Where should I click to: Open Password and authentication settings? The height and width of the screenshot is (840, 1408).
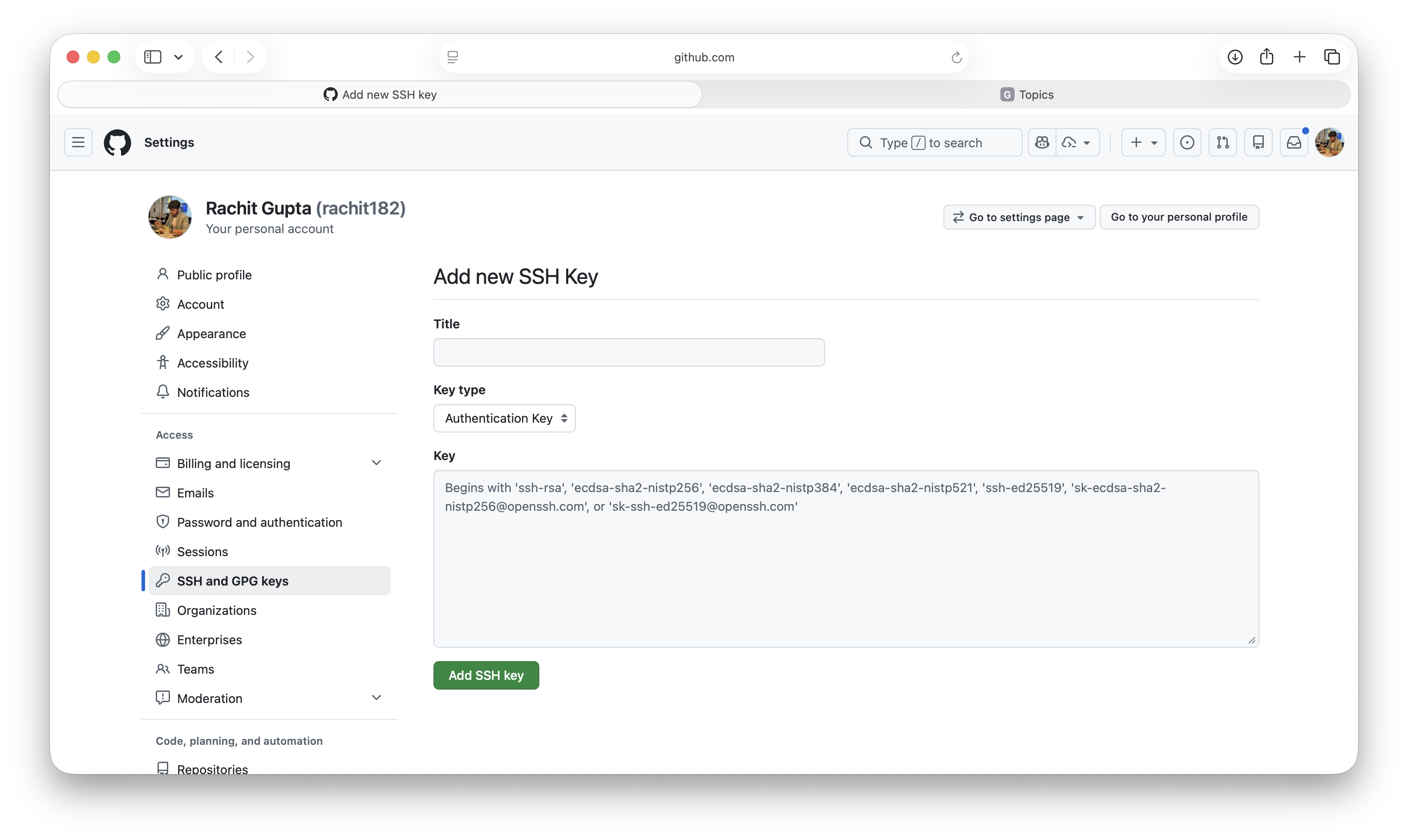(260, 521)
